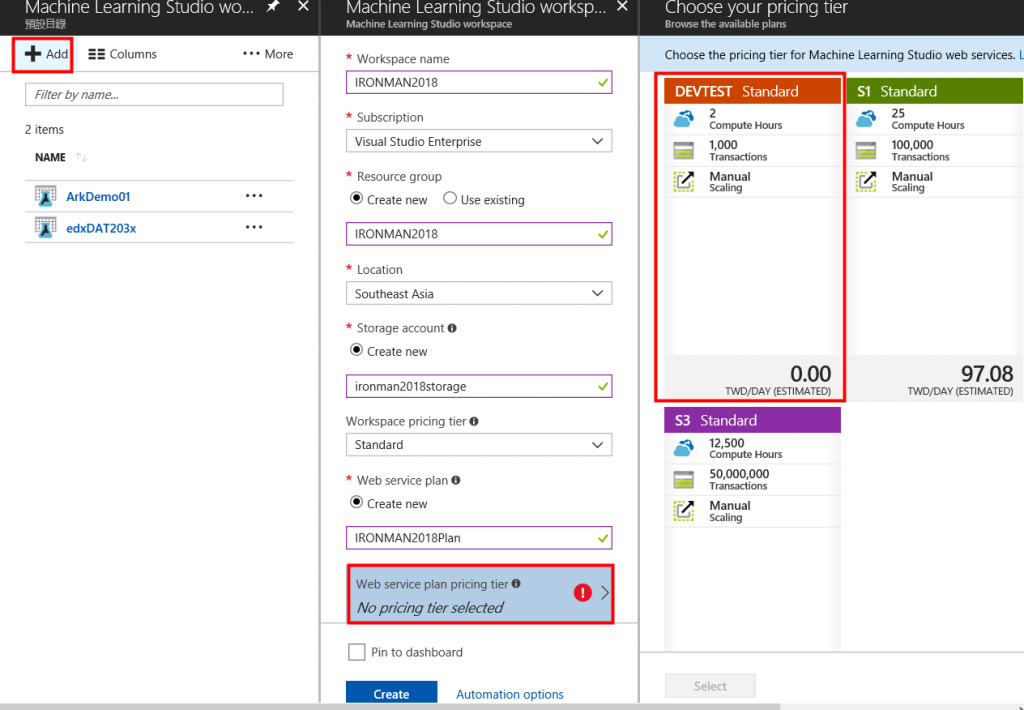Click DEVTEST Manual Scaling icon
1024x710 pixels.
click(x=684, y=182)
